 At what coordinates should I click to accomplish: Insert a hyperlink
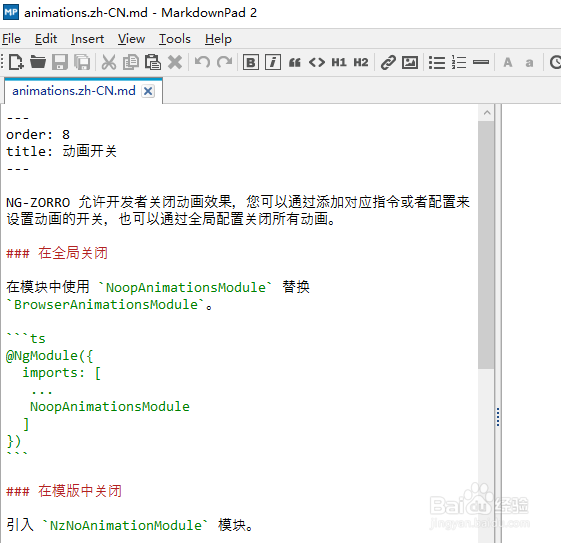388,62
